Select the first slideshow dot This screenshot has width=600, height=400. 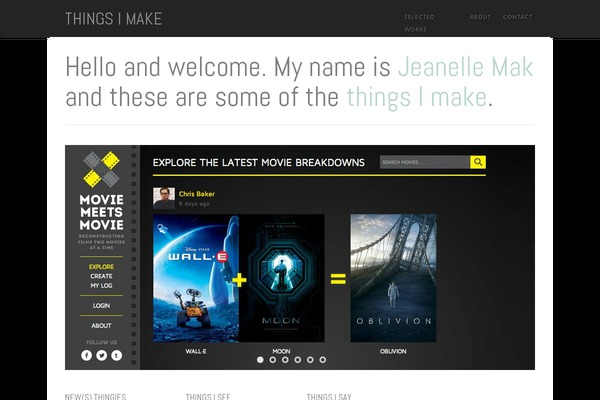(x=260, y=360)
